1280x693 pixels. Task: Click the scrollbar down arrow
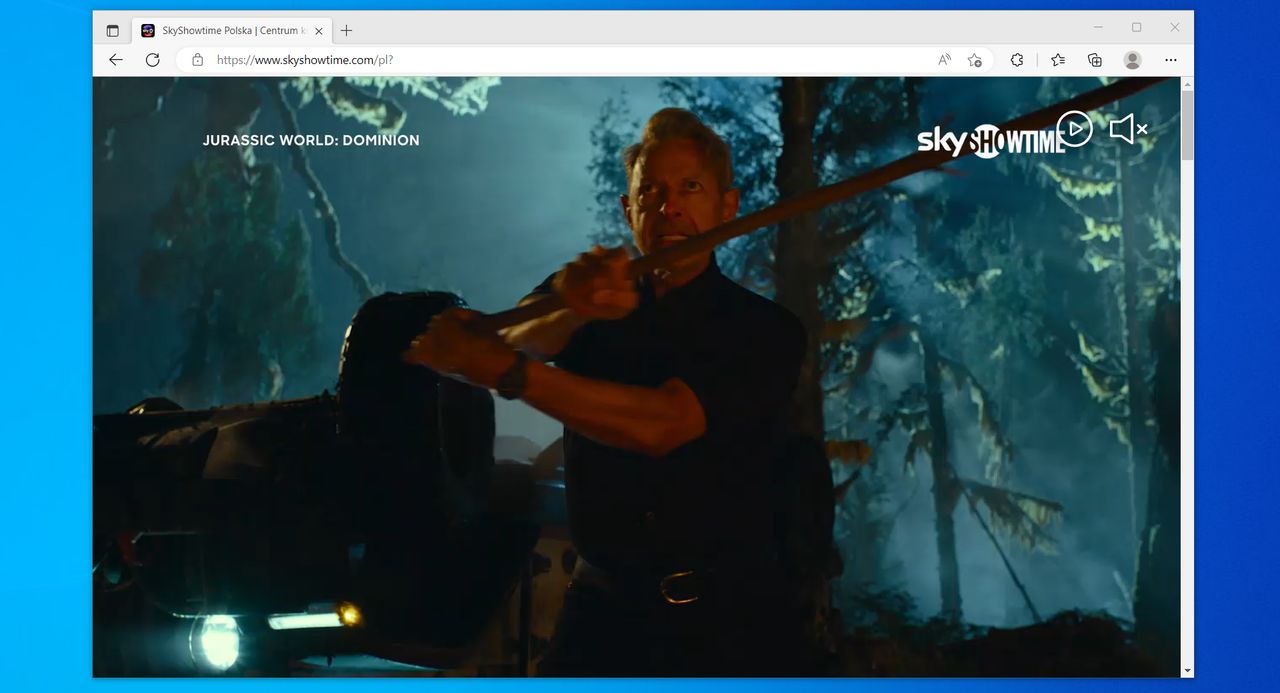(1187, 670)
